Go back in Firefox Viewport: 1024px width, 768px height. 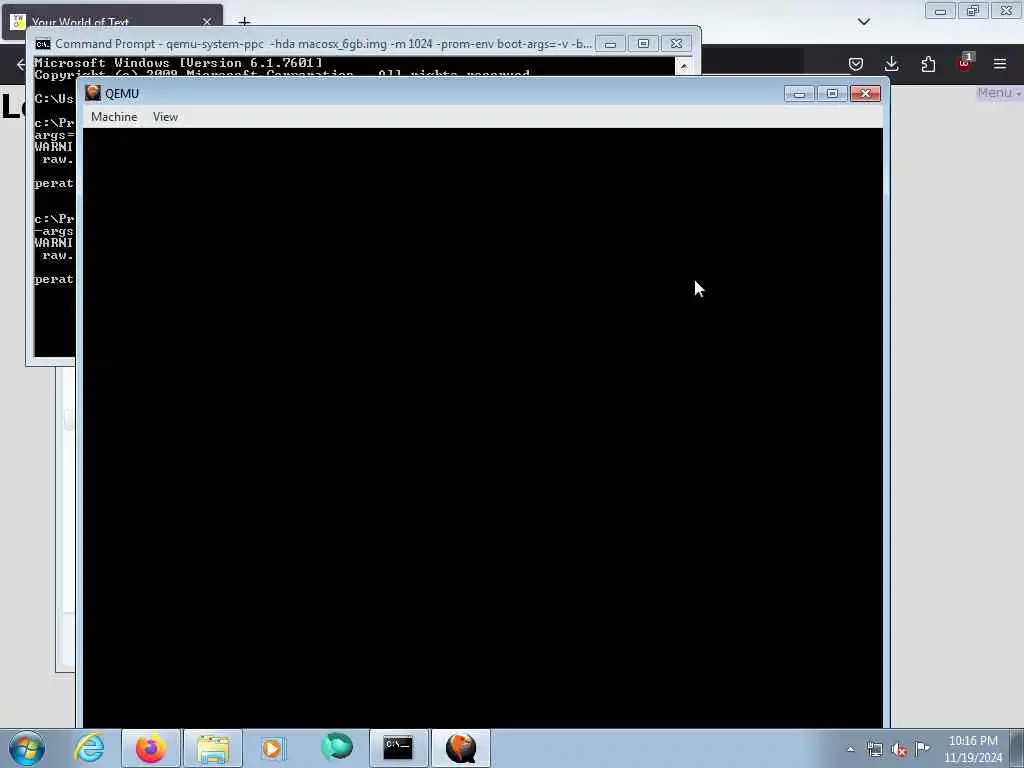pos(20,64)
